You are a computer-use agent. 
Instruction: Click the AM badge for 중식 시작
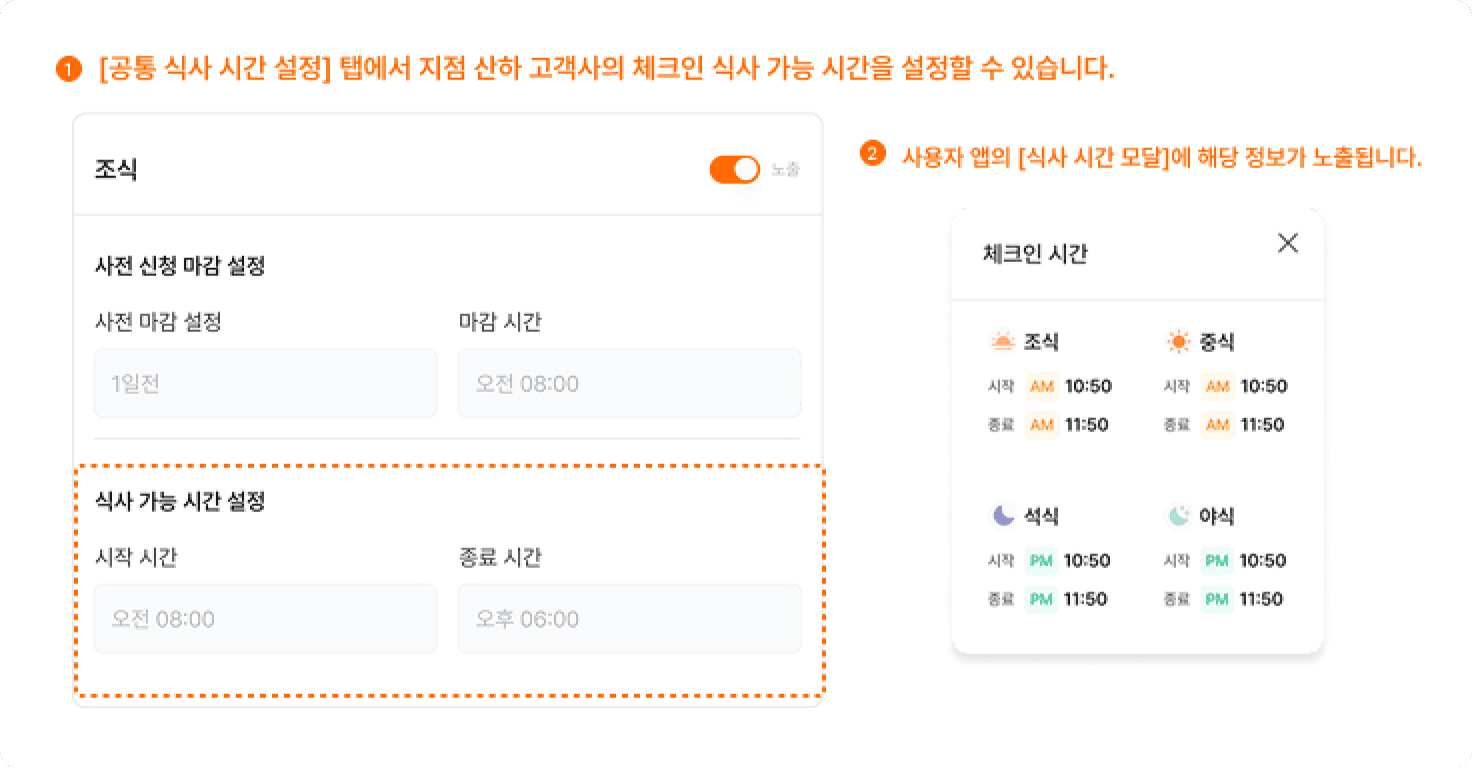1217,386
